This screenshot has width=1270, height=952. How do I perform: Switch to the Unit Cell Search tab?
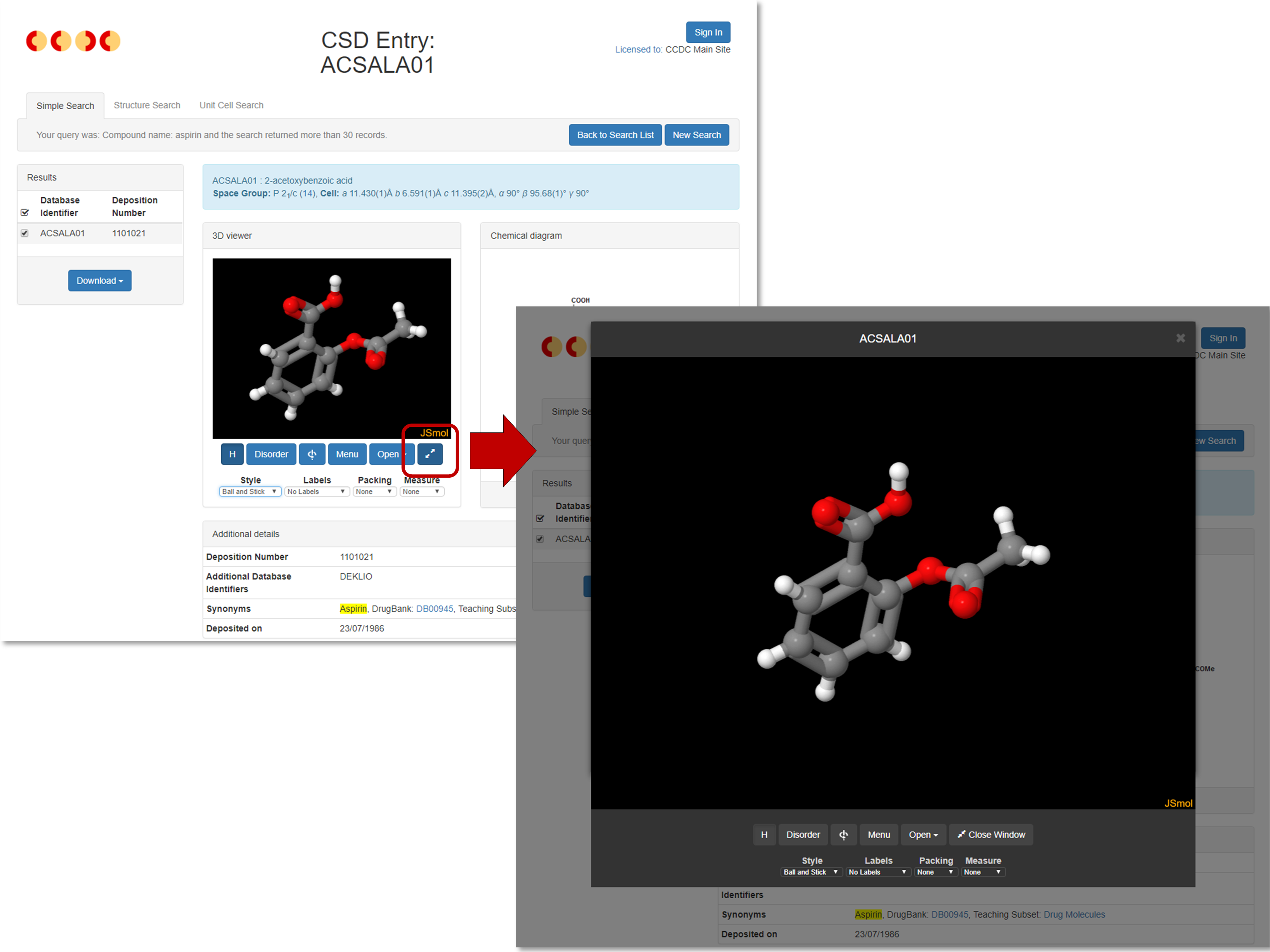click(x=231, y=105)
